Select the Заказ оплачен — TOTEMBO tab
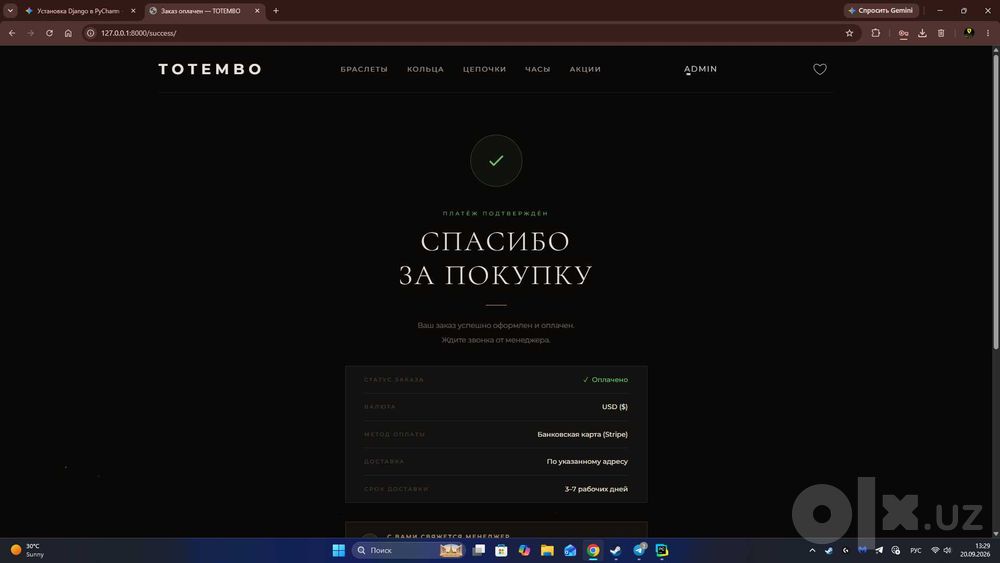 tap(200, 11)
